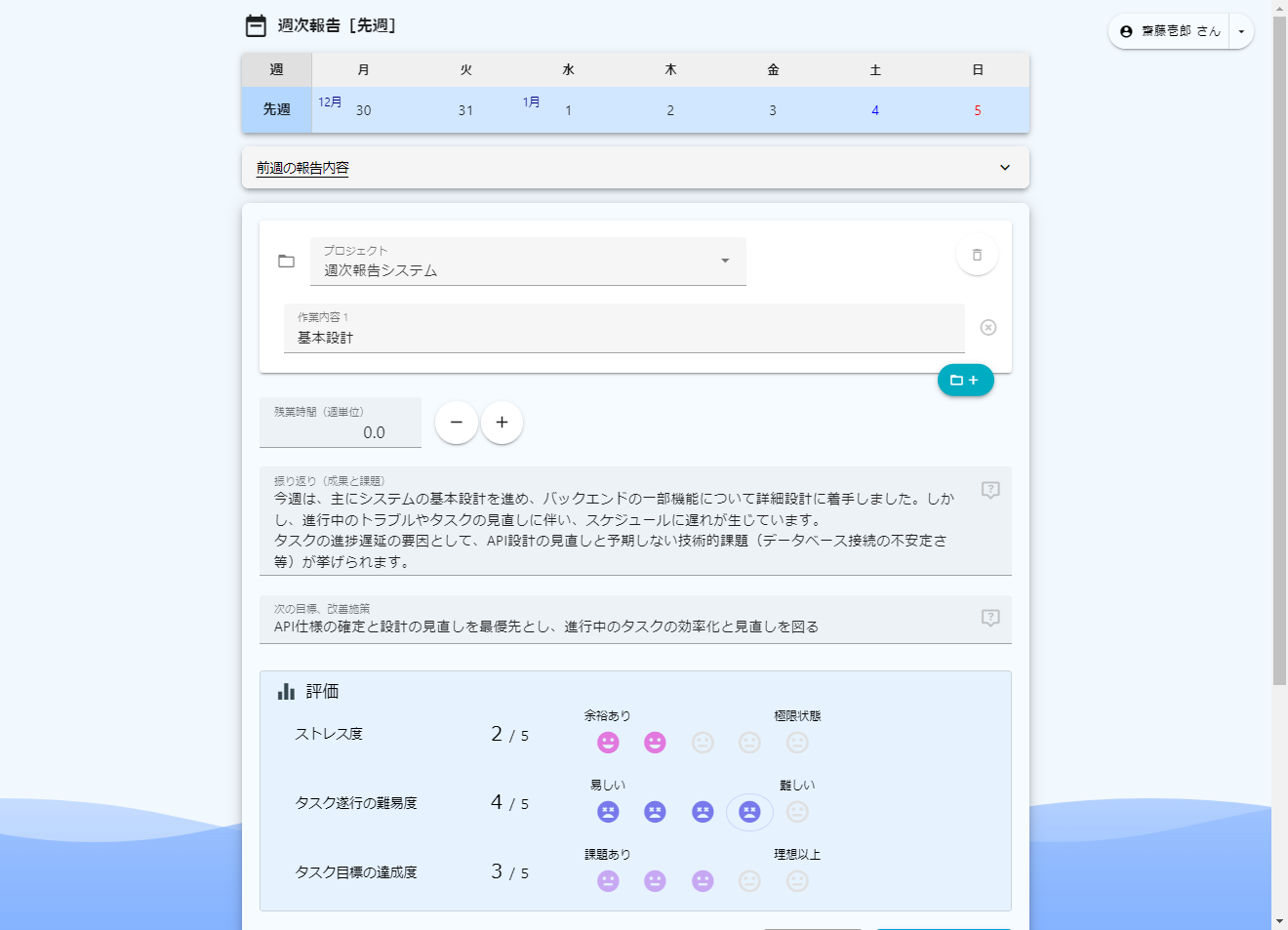Click the trash icon to delete project
This screenshot has height=930, width=1288.
point(977,255)
